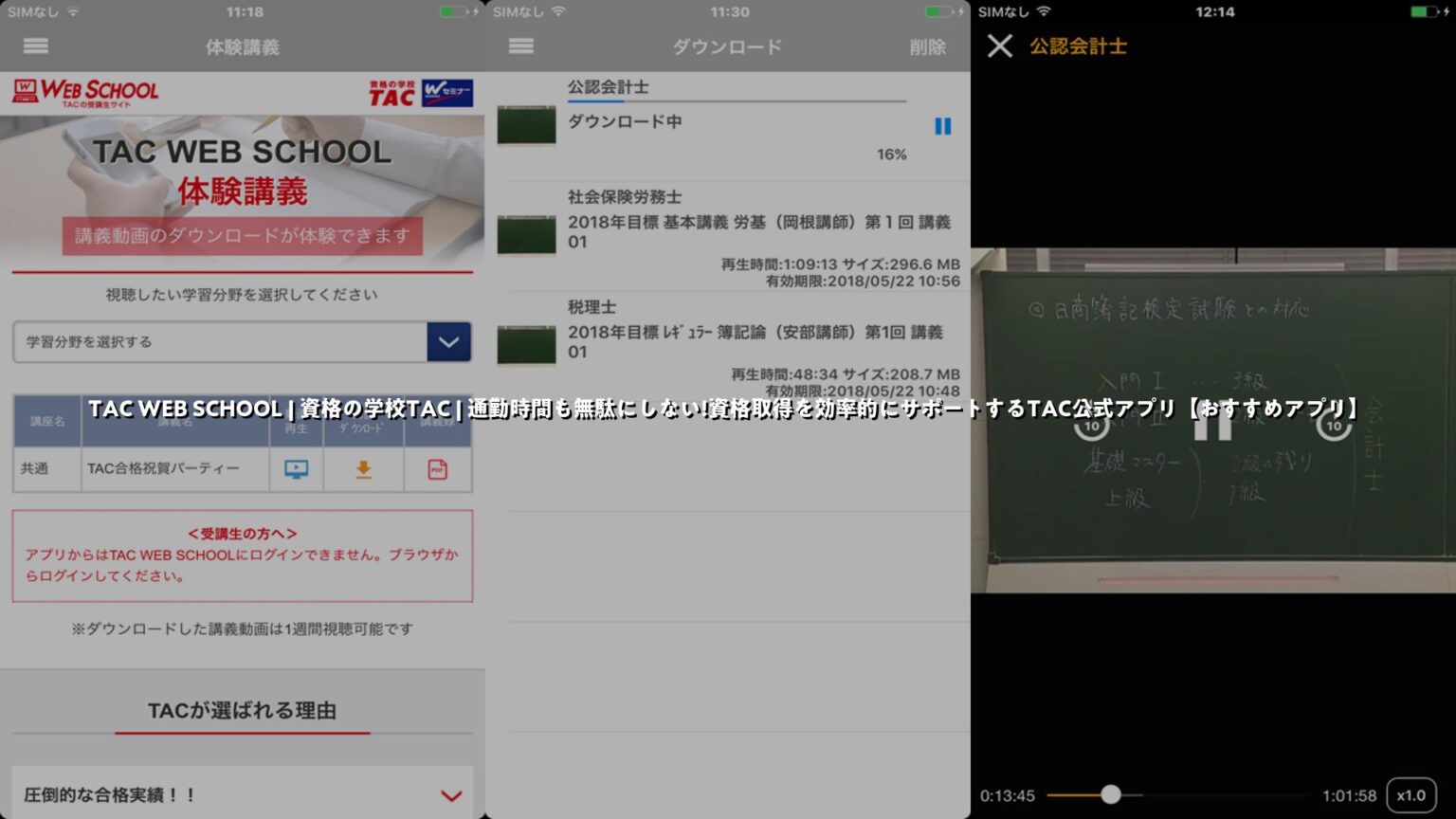
Task: Click the dropdown chevron to choose a field
Action: (449, 342)
